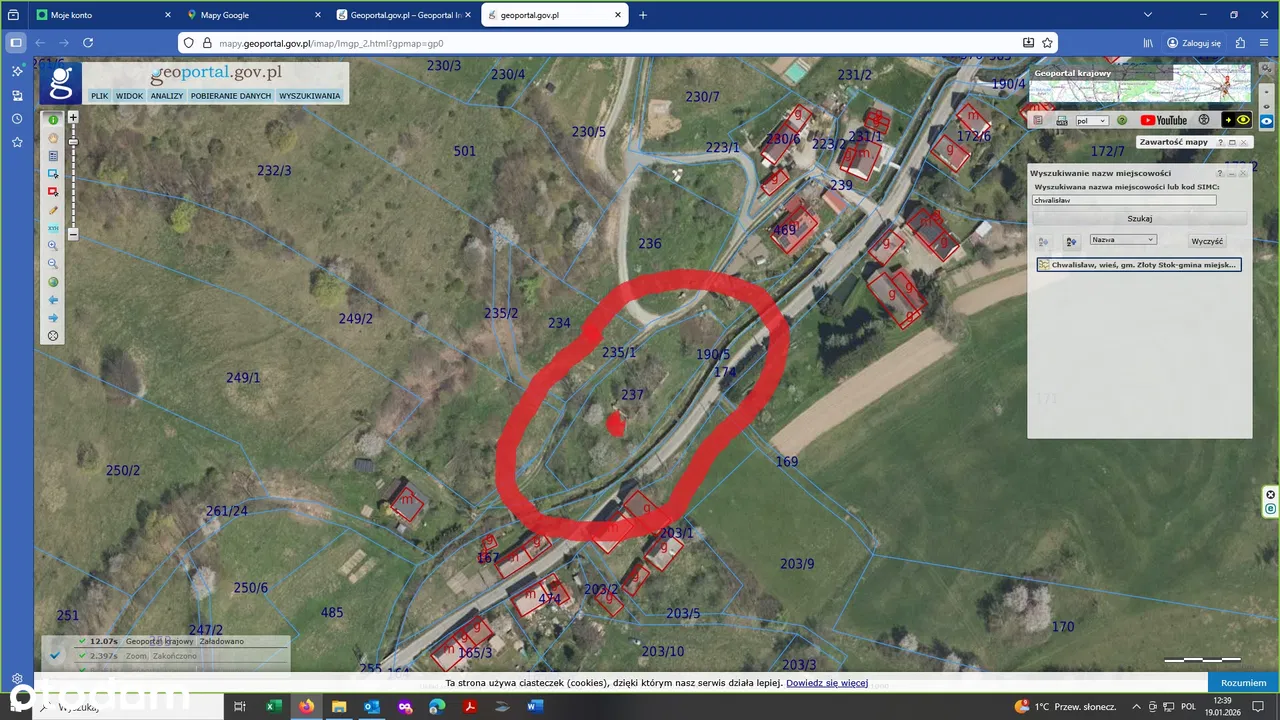Click the XYH coordinates tool
Screen dimensions: 1280x720
[53, 228]
